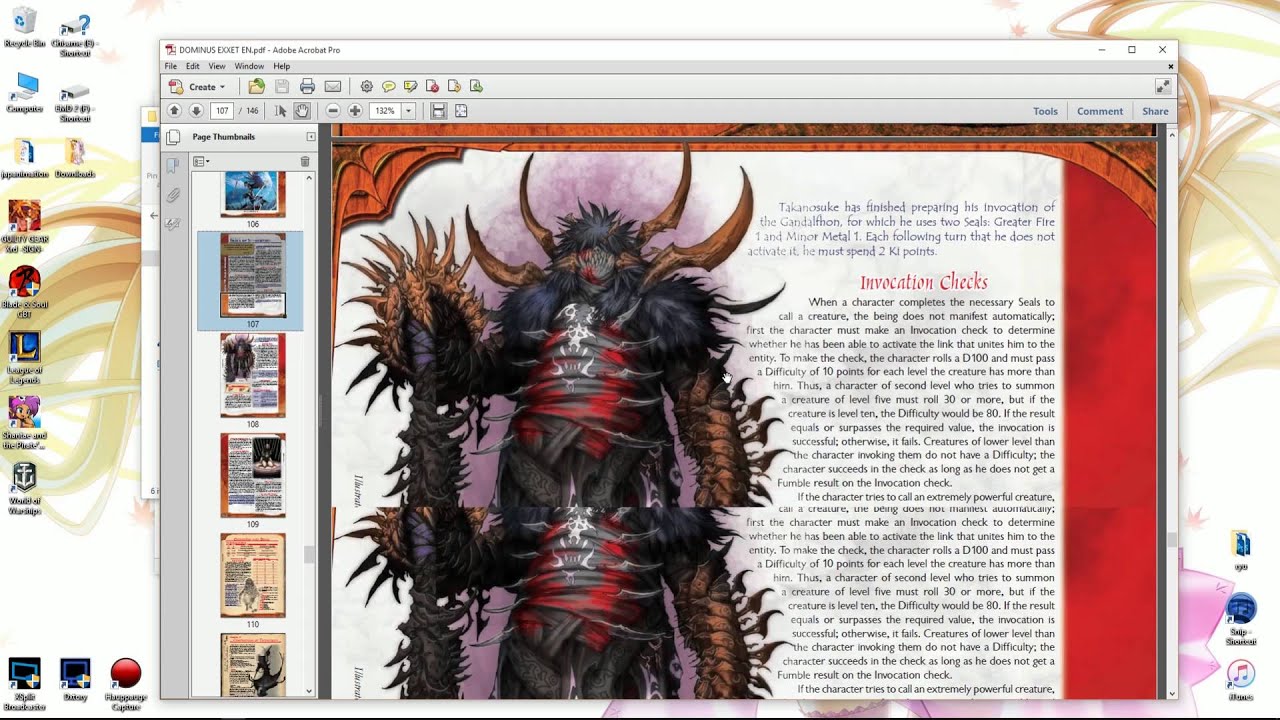Screen dimensions: 1280x720
Task: Open iTunes desktop shortcut
Action: 1240,679
